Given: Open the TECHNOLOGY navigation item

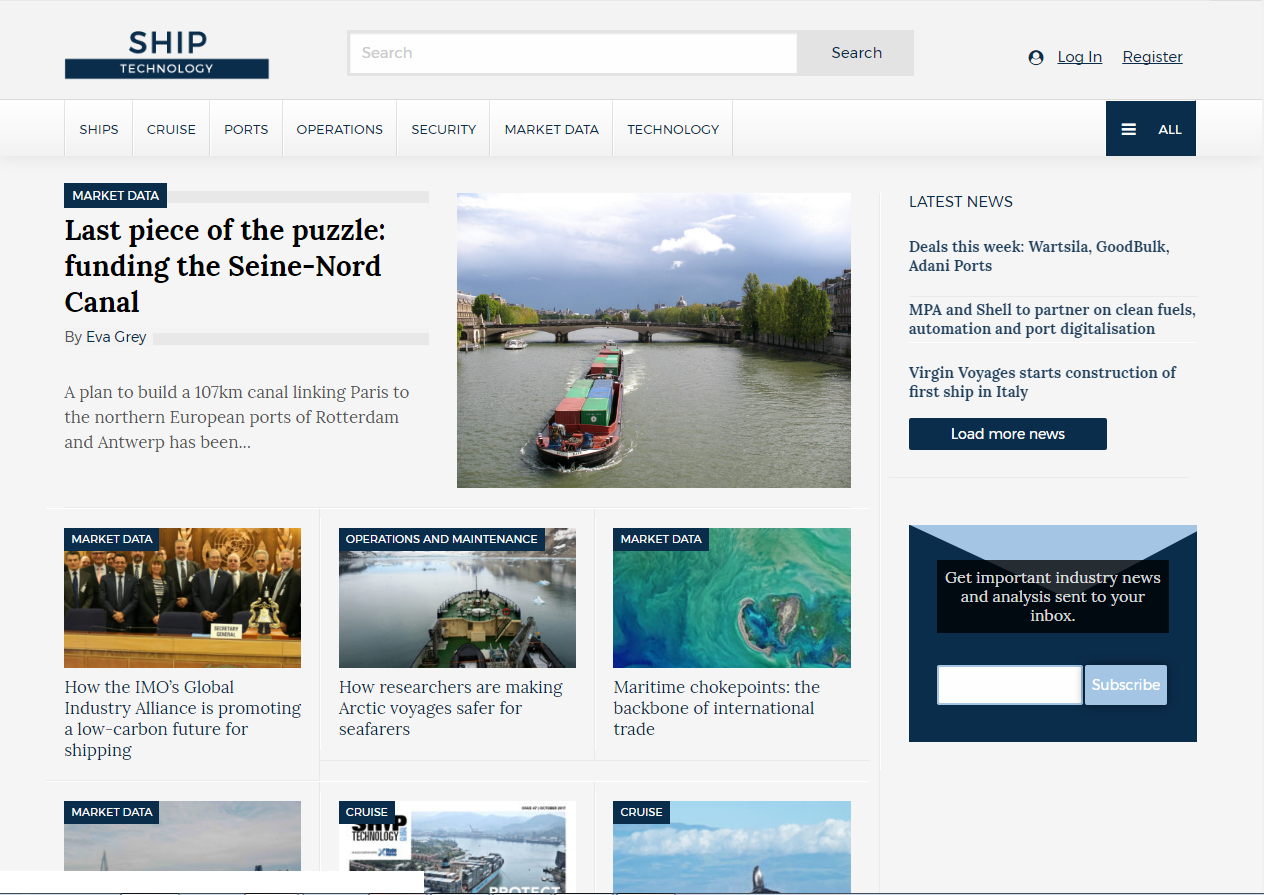Looking at the screenshot, I should pyautogui.click(x=673, y=129).
